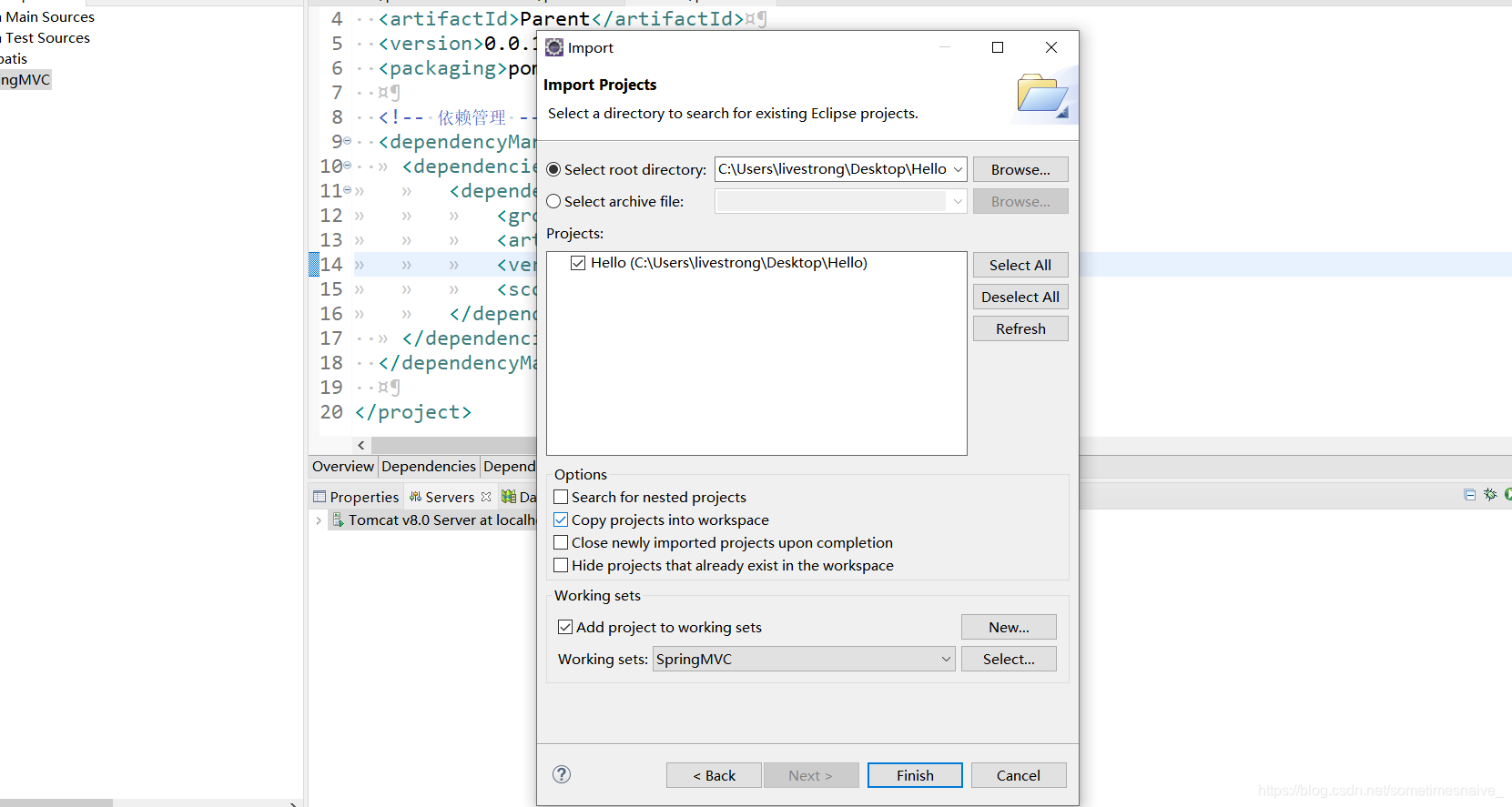This screenshot has width=1512, height=807.
Task: Click Finish to import the project
Action: tap(915, 775)
